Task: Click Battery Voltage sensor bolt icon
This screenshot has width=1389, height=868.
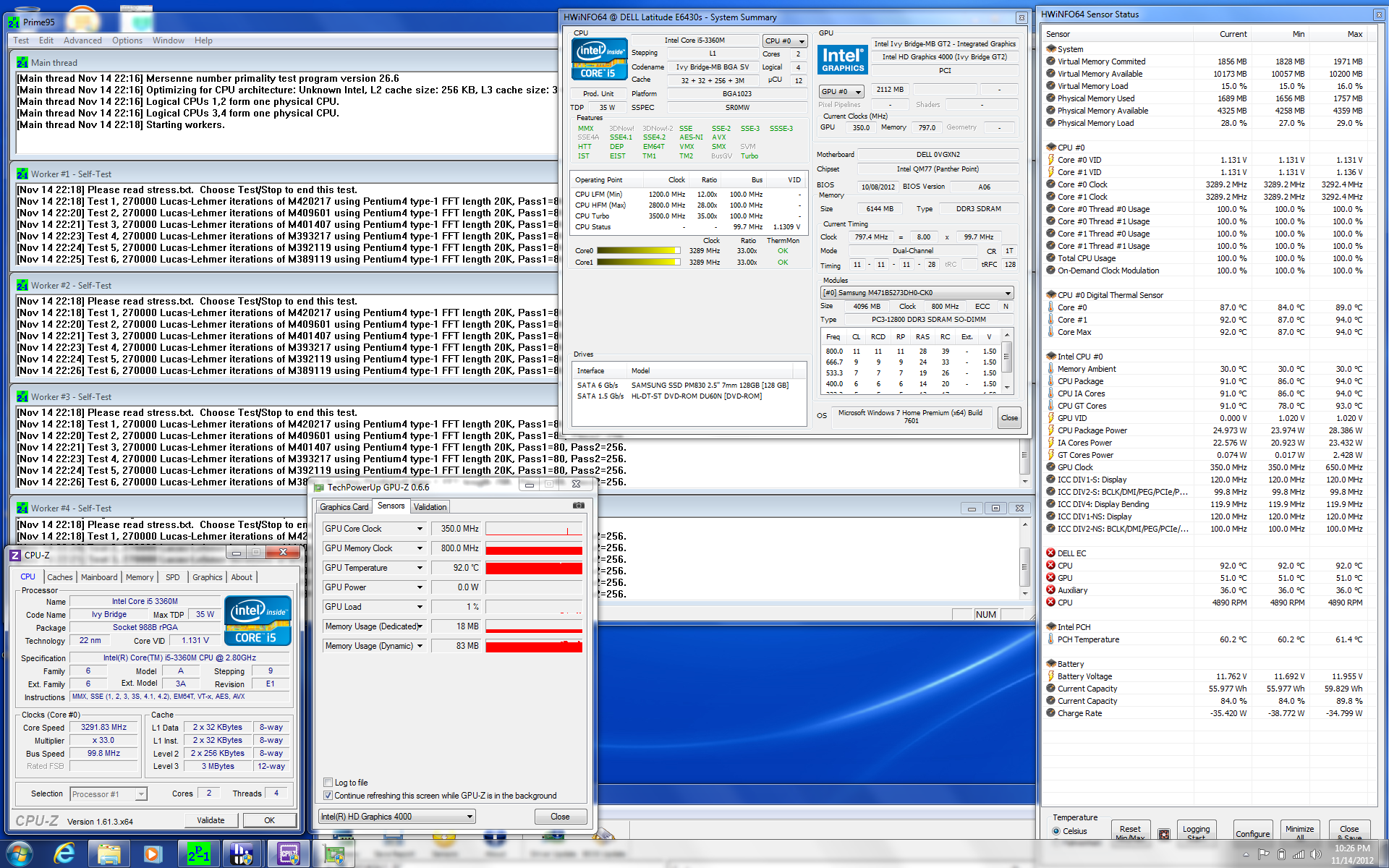Action: (x=1050, y=676)
